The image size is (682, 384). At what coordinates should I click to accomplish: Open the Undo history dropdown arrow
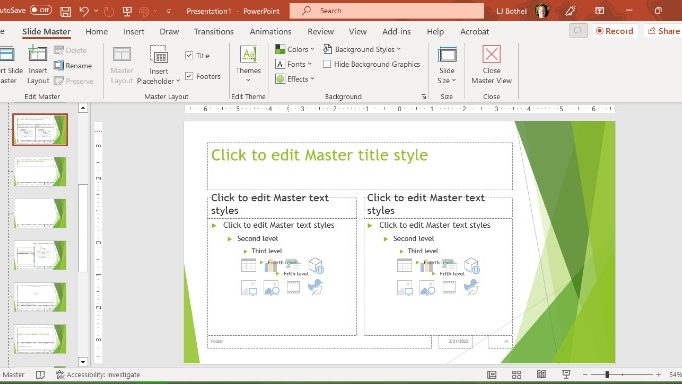coord(96,11)
